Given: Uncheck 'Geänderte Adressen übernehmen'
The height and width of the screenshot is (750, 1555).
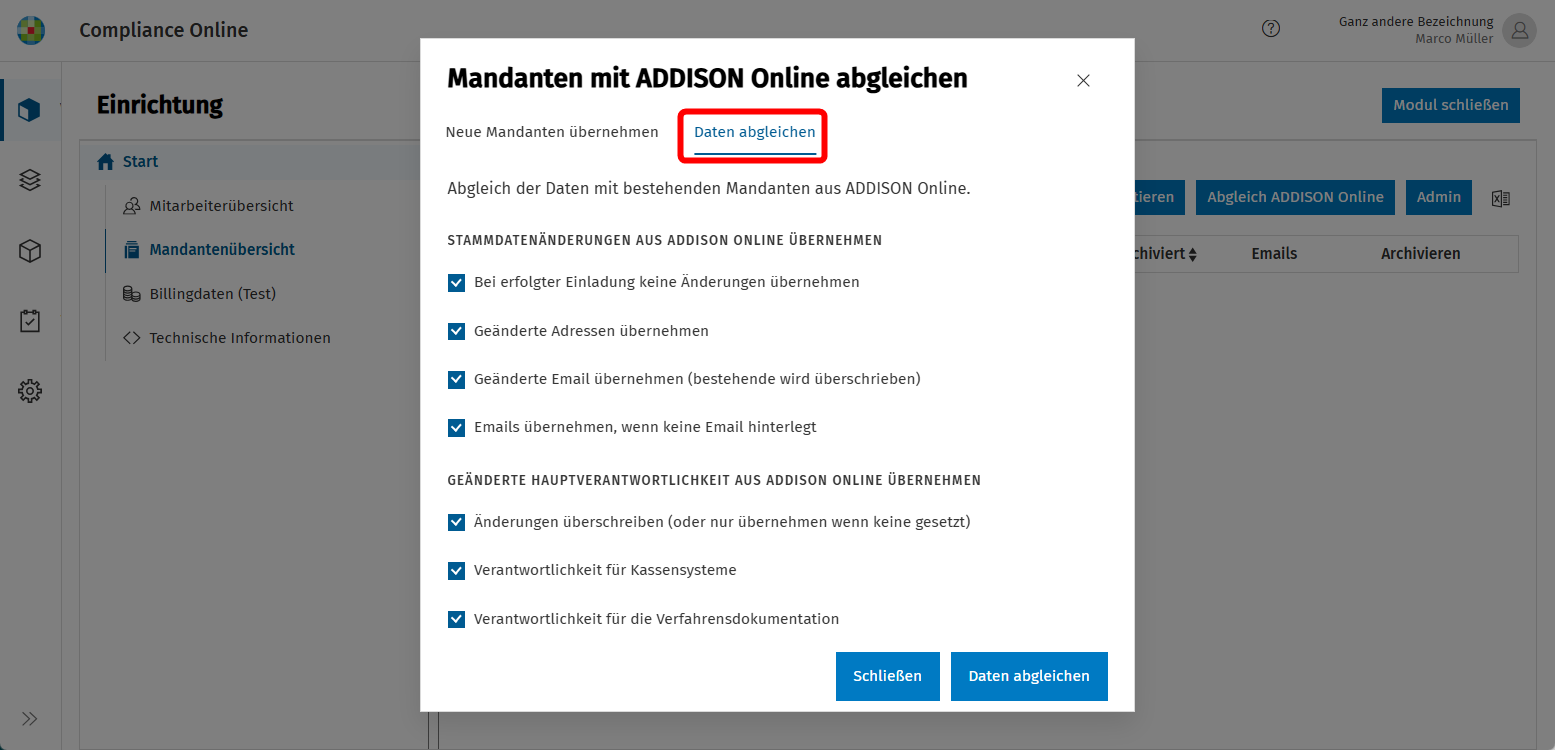Looking at the screenshot, I should click(457, 331).
